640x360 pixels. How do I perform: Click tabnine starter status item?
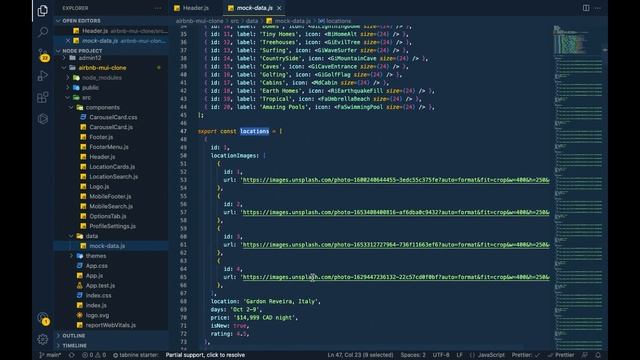[x=136, y=355]
